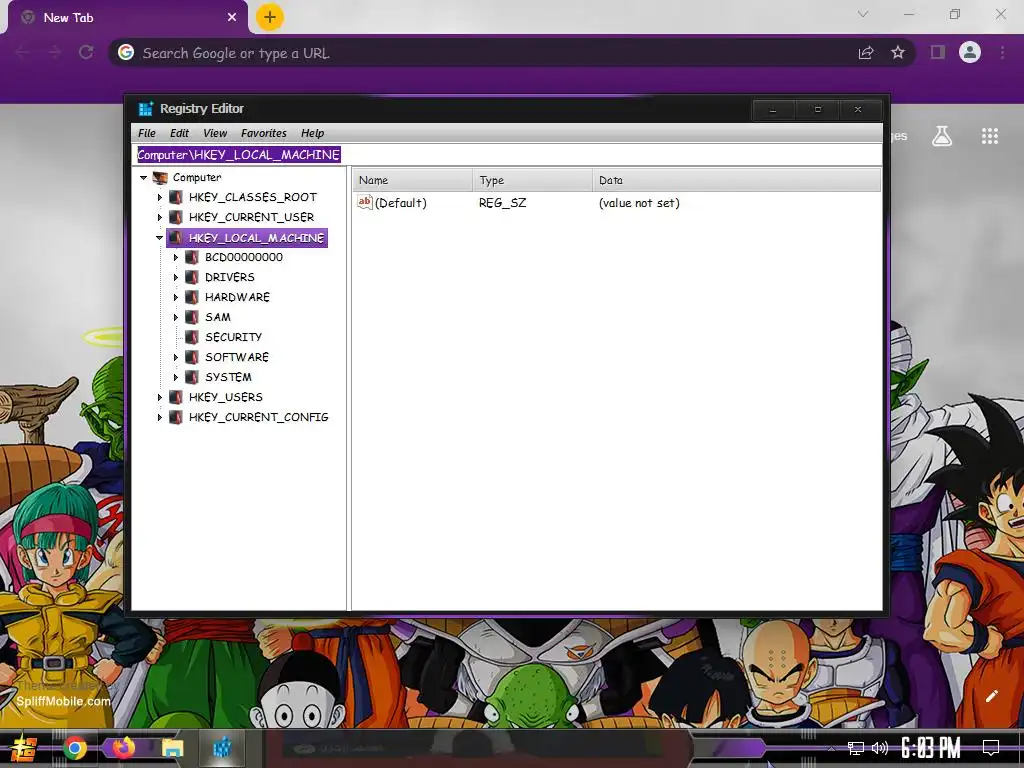Click the SYSTEM key icon
Viewport: 1024px width, 768px height.
pyautogui.click(x=192, y=377)
